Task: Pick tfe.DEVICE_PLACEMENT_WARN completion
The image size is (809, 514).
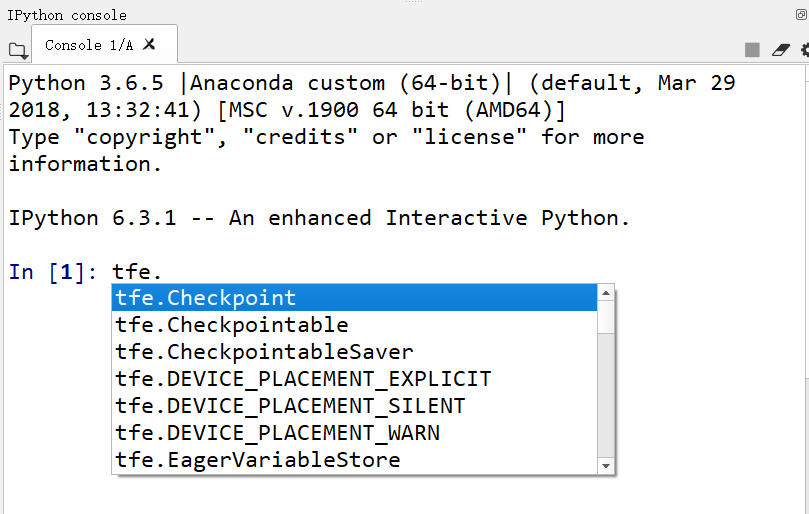Action: (x=354, y=432)
